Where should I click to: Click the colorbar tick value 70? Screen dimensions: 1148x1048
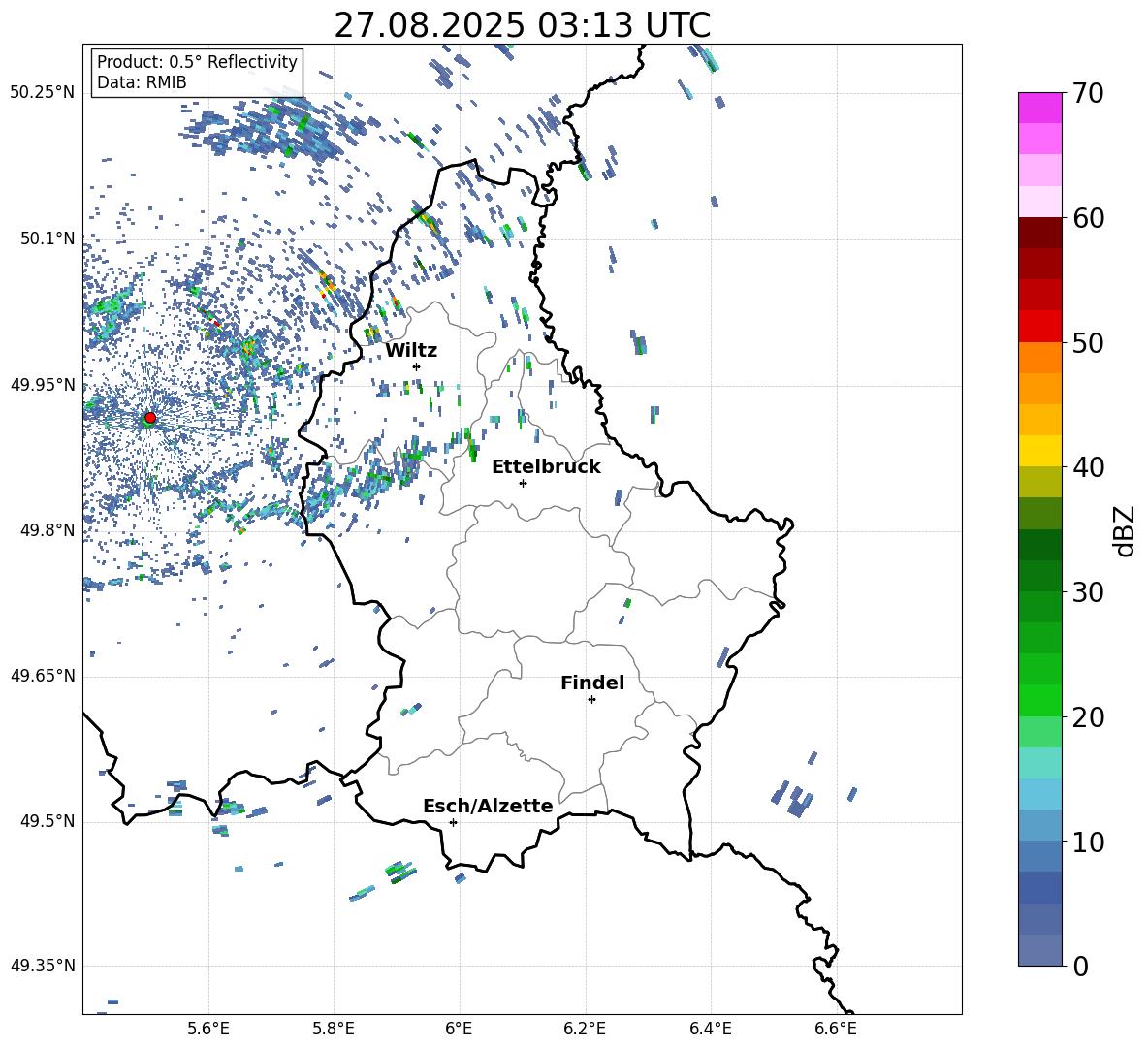pos(1088,94)
